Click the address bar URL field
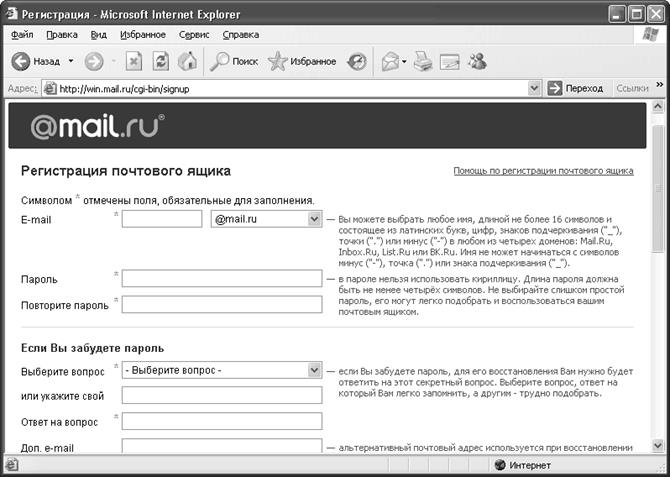670x477 pixels. [x=293, y=89]
